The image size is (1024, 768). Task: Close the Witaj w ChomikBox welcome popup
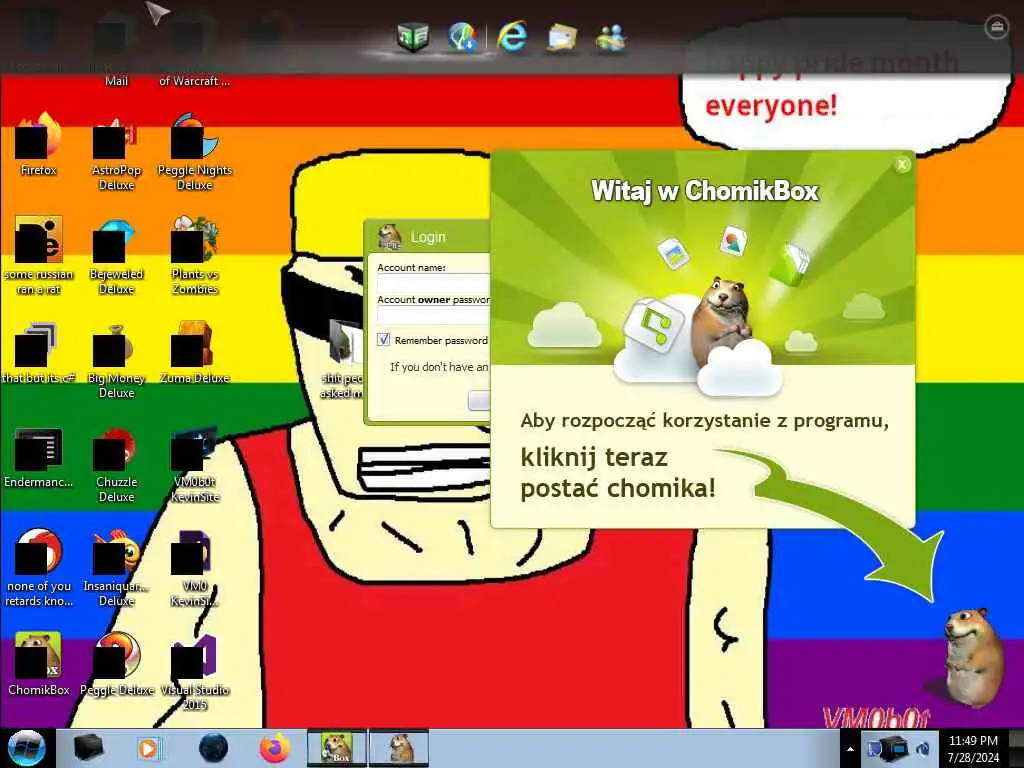[902, 165]
